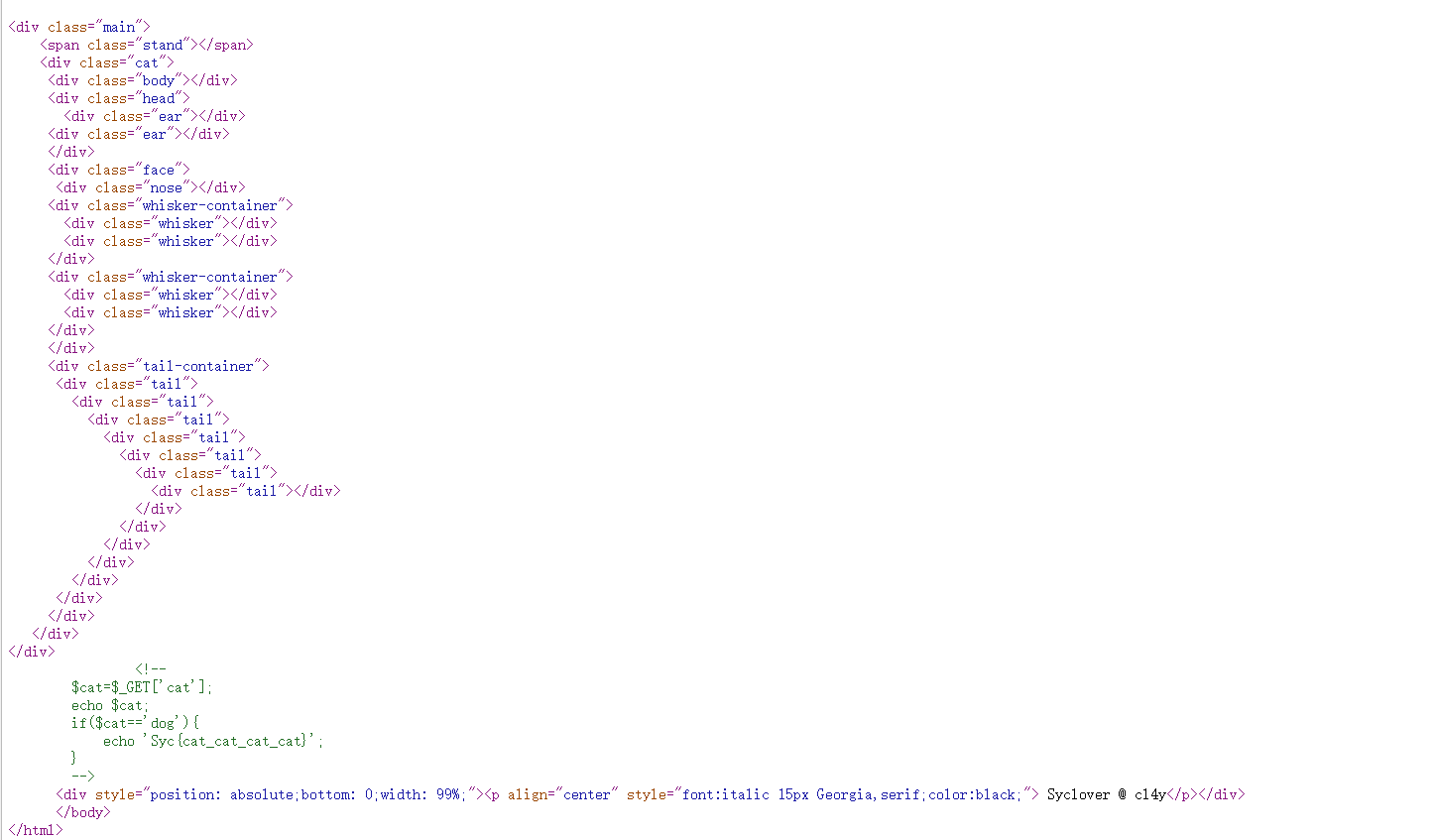
Task: Click the HTML comment opening marker <!--
Action: 151,669
